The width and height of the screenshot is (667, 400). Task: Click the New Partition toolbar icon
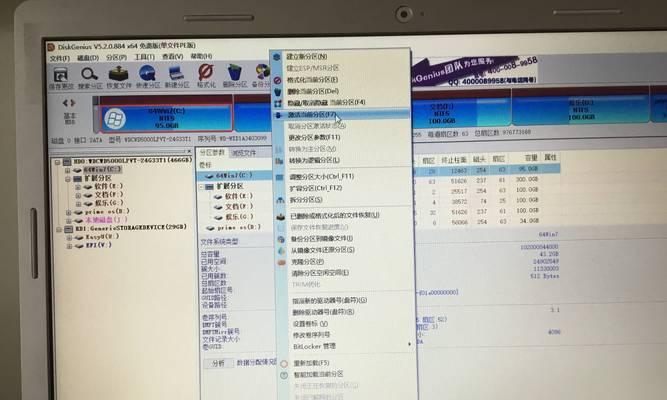[176, 73]
